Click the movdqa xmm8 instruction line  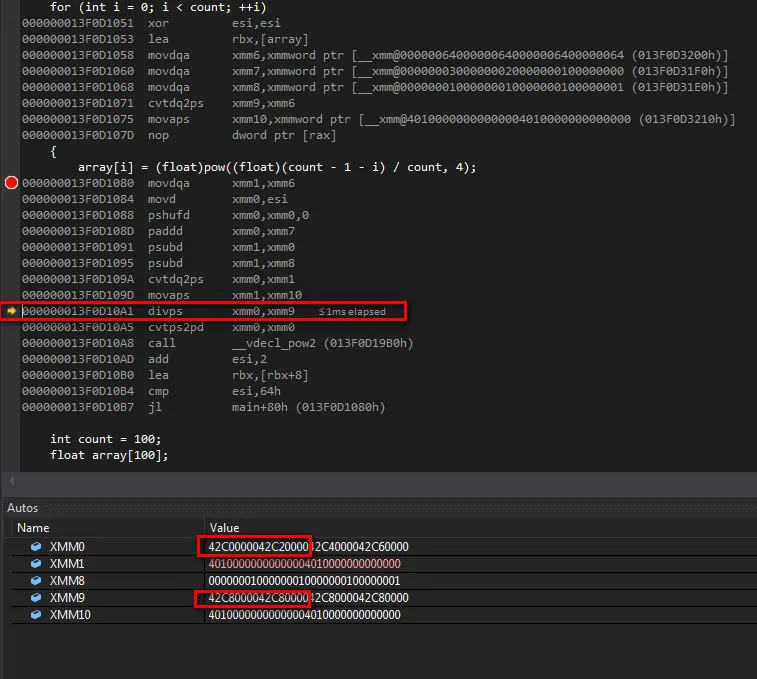tap(375, 87)
